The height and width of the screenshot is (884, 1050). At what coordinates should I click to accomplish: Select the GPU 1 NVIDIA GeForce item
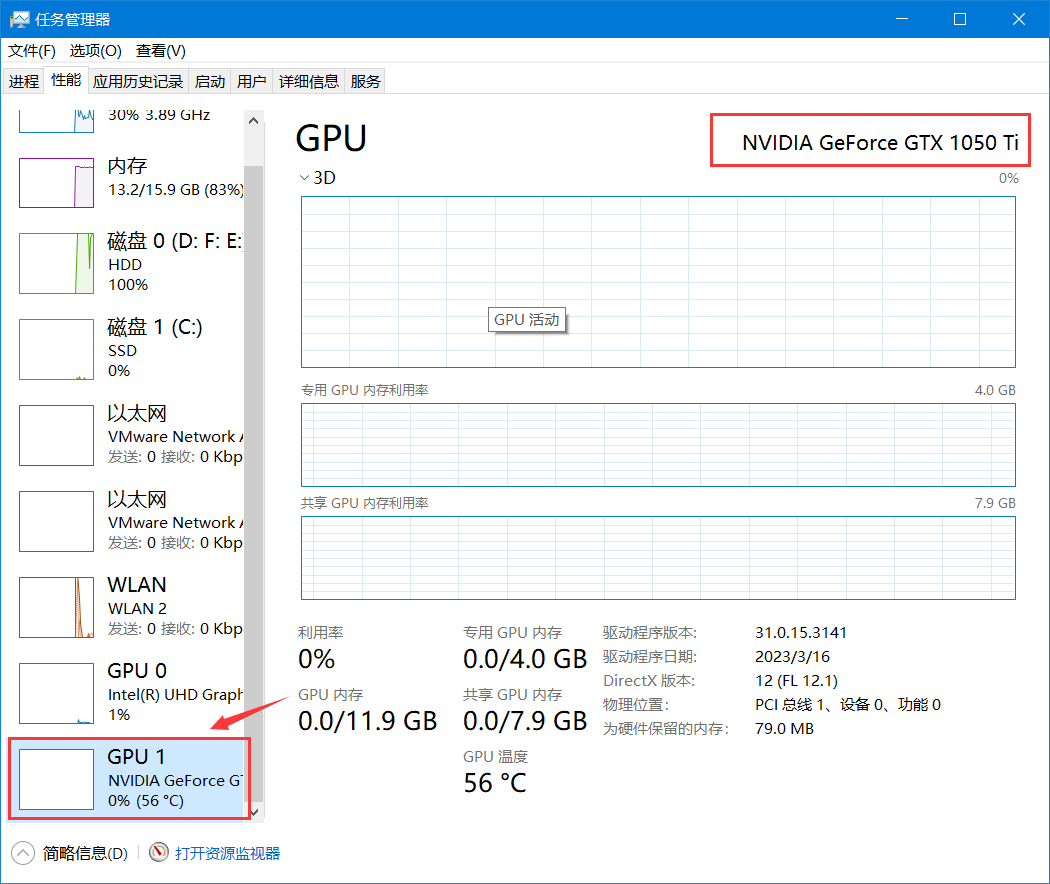(129, 779)
